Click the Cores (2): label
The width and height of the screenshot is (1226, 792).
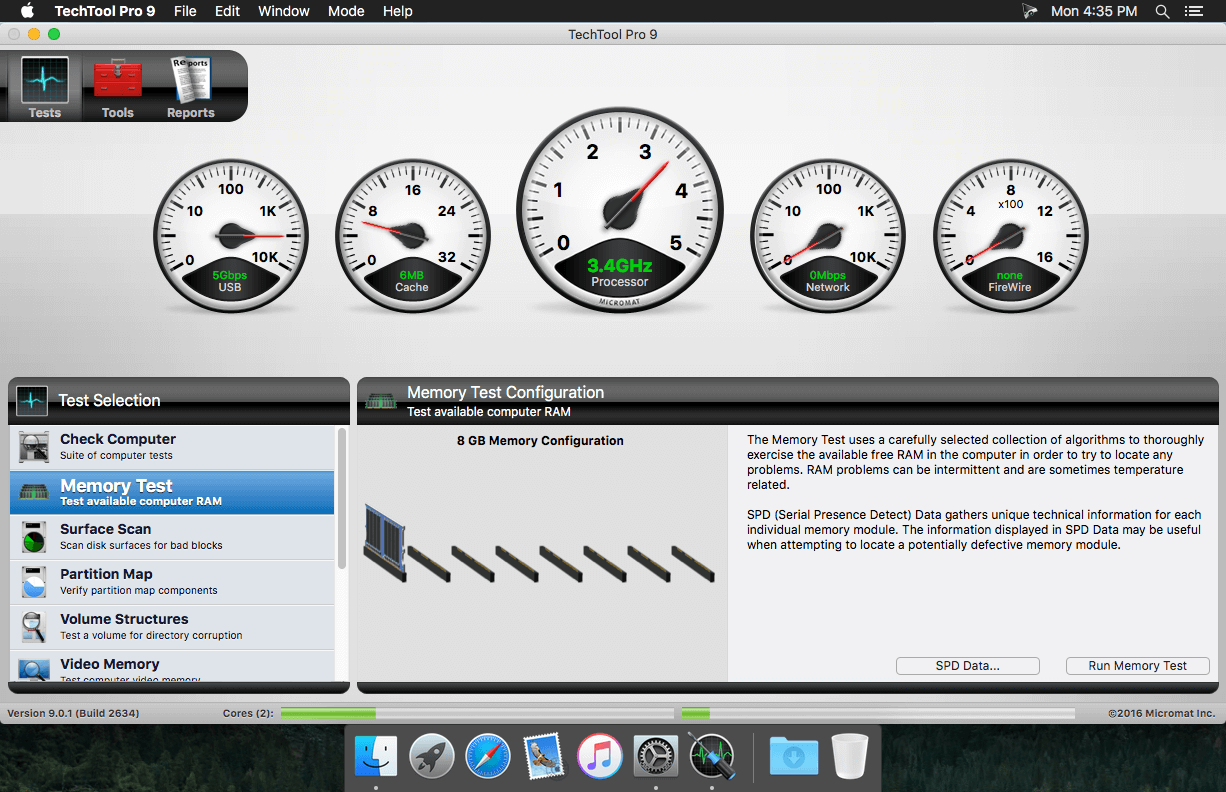pos(248,713)
